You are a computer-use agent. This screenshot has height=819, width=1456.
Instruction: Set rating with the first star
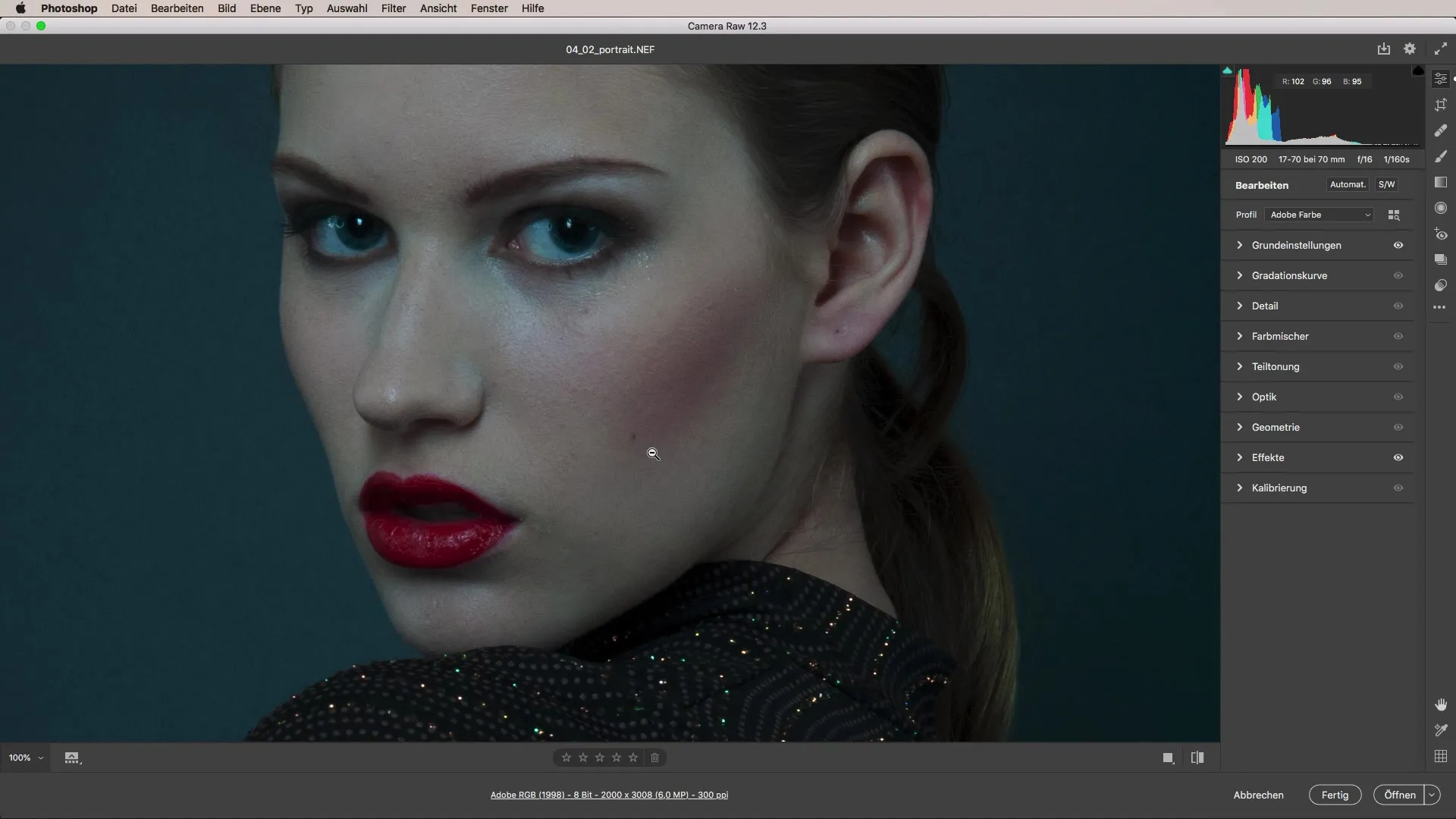pyautogui.click(x=566, y=758)
